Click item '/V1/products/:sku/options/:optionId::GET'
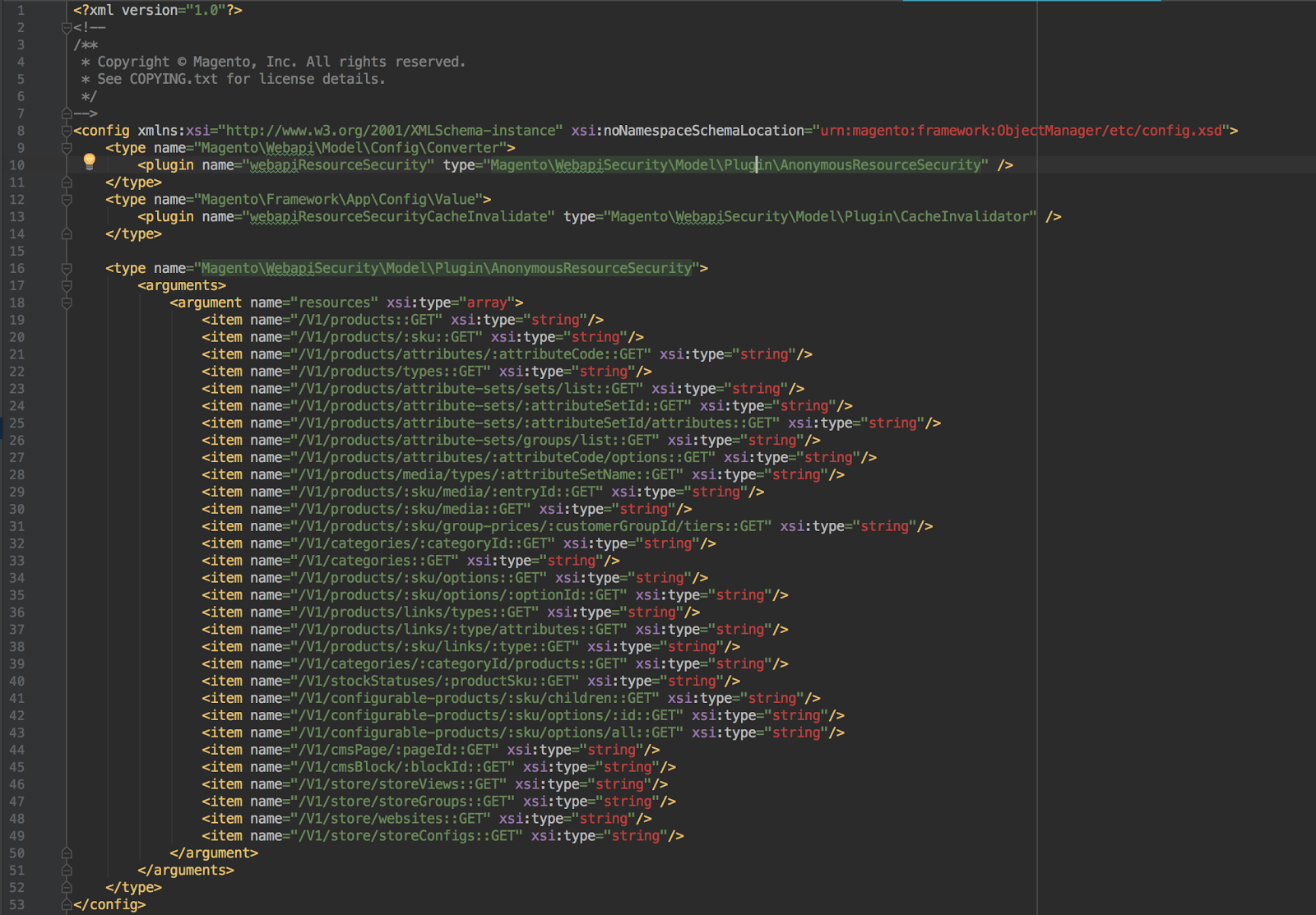This screenshot has height=915, width=1316. [459, 596]
